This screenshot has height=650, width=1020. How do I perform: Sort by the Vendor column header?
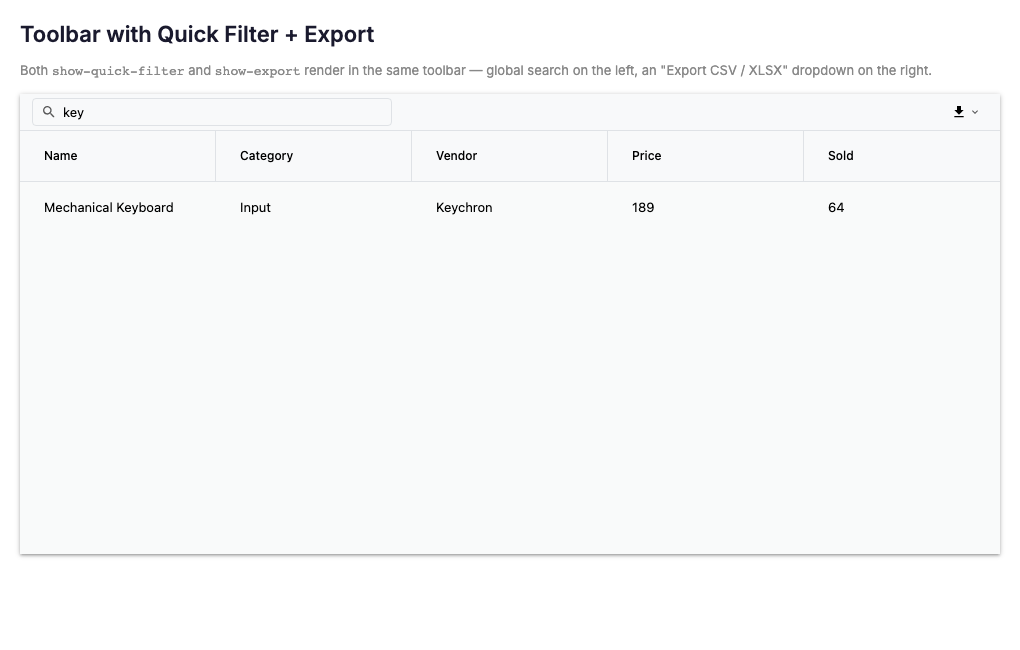tap(509, 156)
